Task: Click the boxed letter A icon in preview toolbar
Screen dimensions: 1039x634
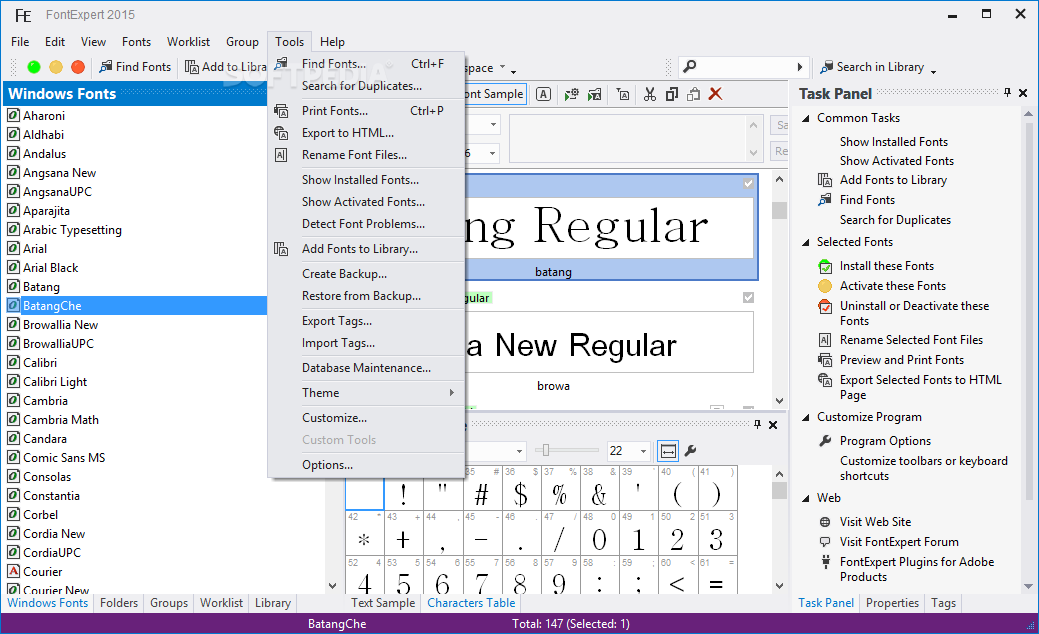Action: click(x=543, y=94)
